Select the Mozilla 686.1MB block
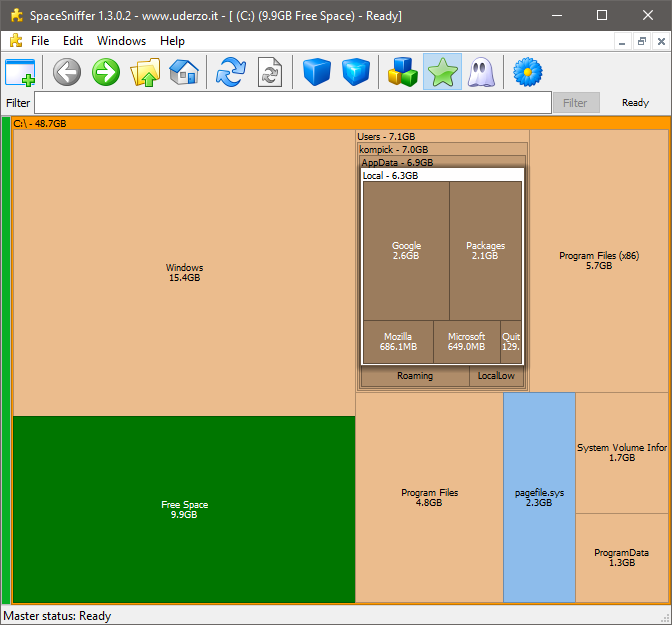The image size is (672, 625). [x=398, y=342]
